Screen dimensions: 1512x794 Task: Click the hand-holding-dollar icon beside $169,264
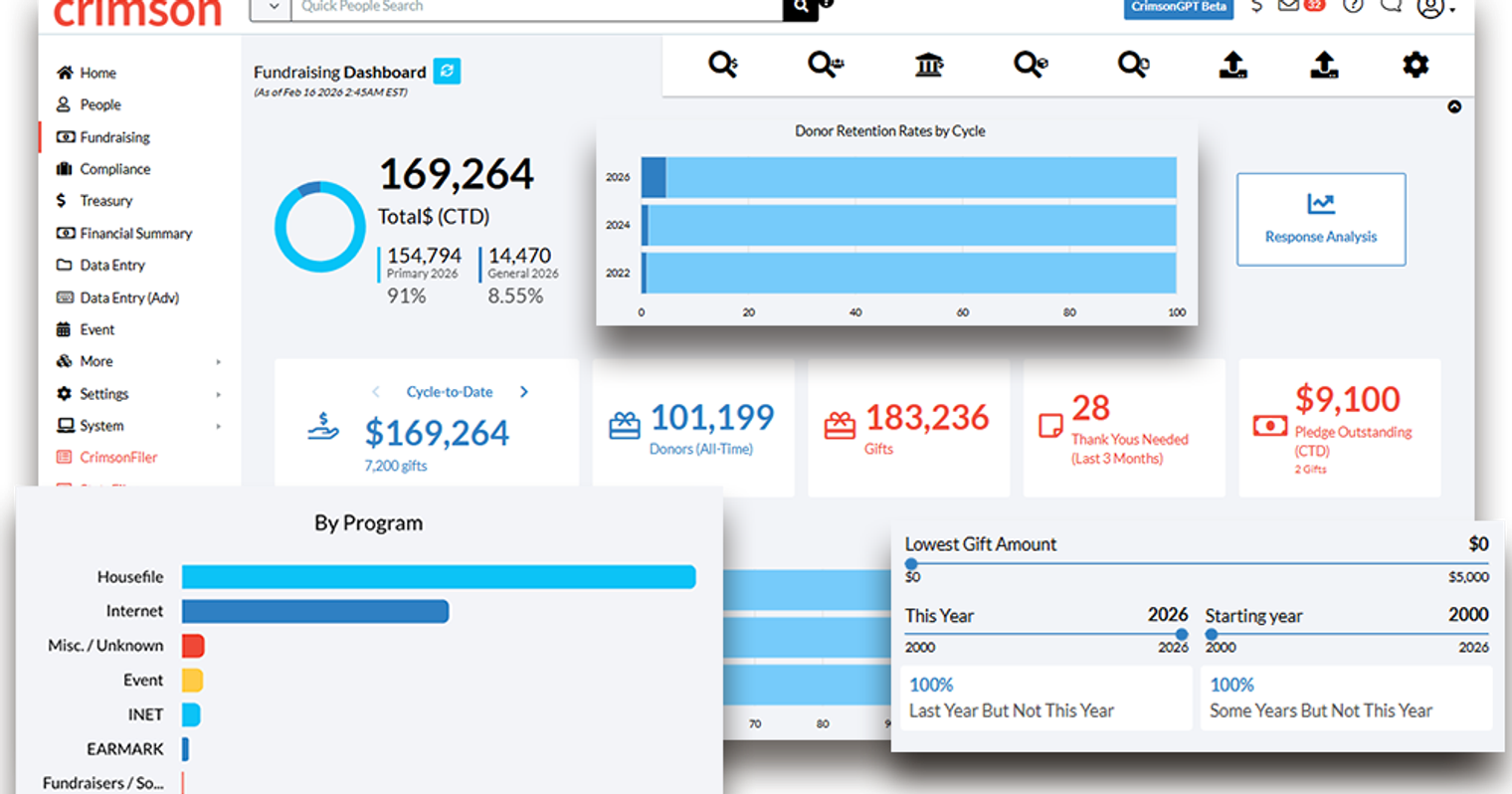[x=323, y=428]
